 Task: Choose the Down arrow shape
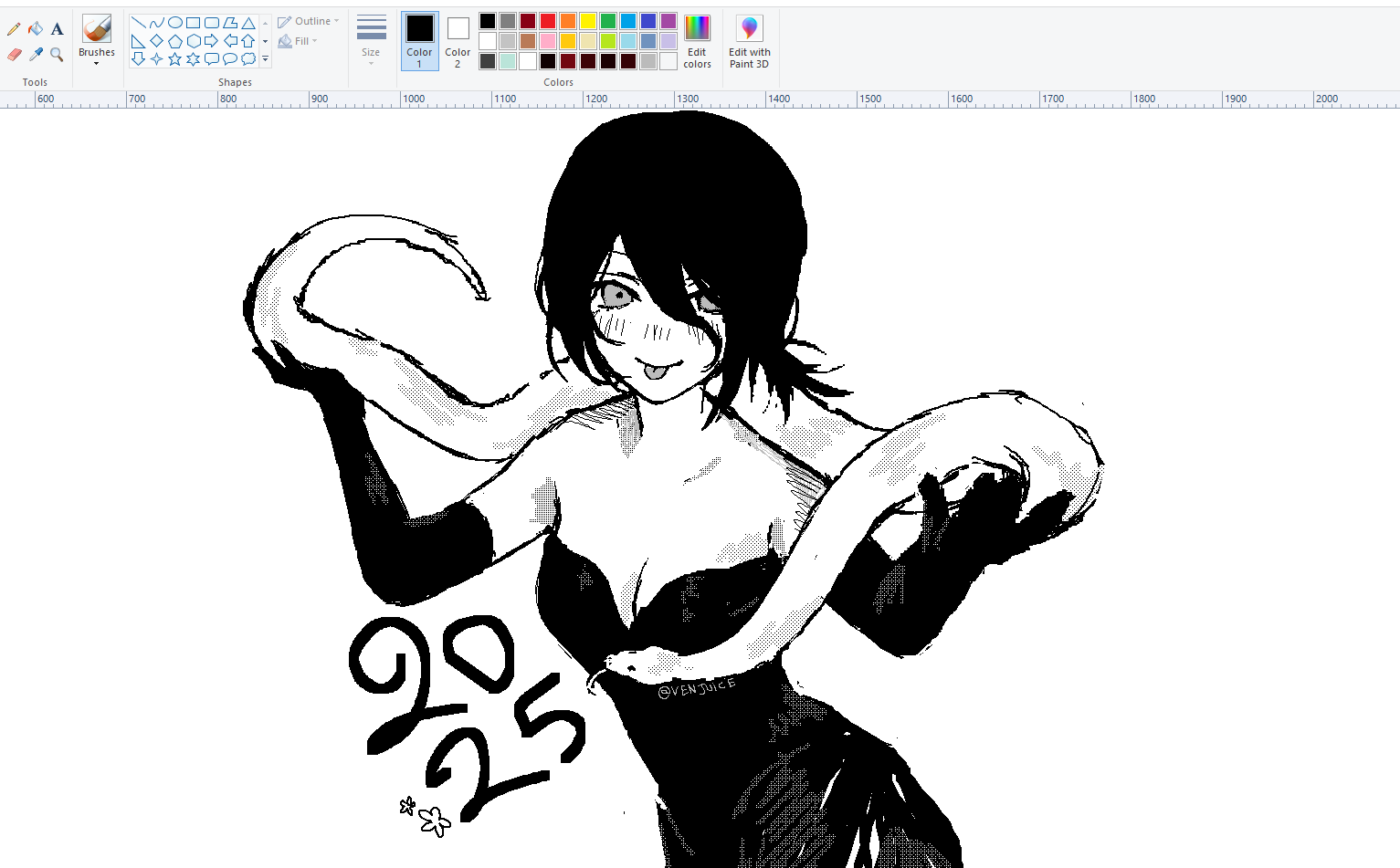138,58
